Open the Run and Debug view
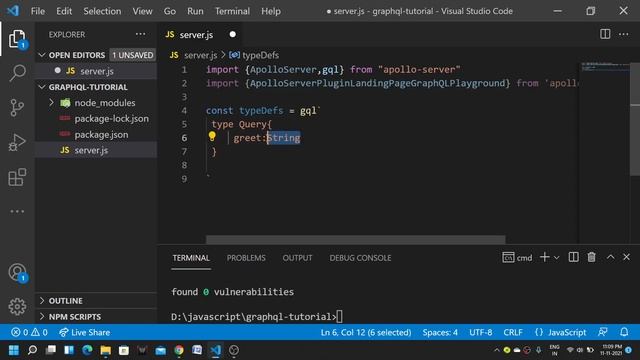This screenshot has height=360, width=640. (x=17, y=142)
